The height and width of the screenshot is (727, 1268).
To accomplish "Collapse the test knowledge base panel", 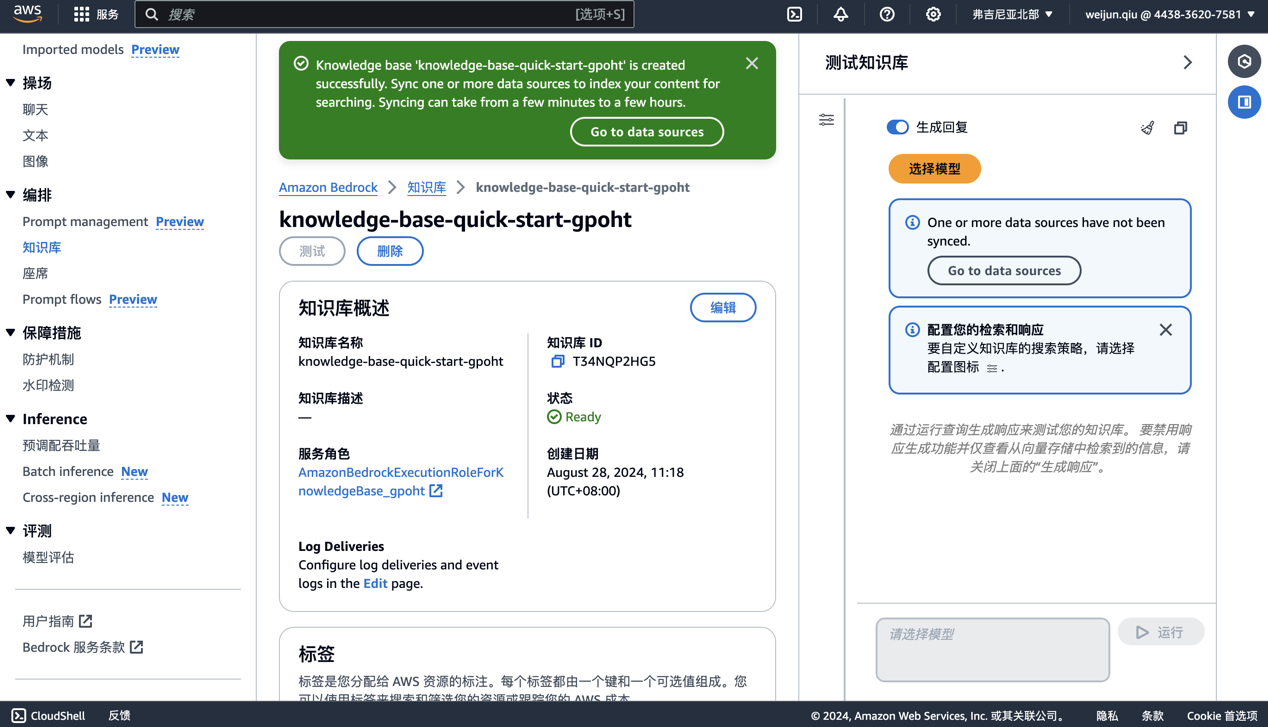I will (x=1188, y=62).
